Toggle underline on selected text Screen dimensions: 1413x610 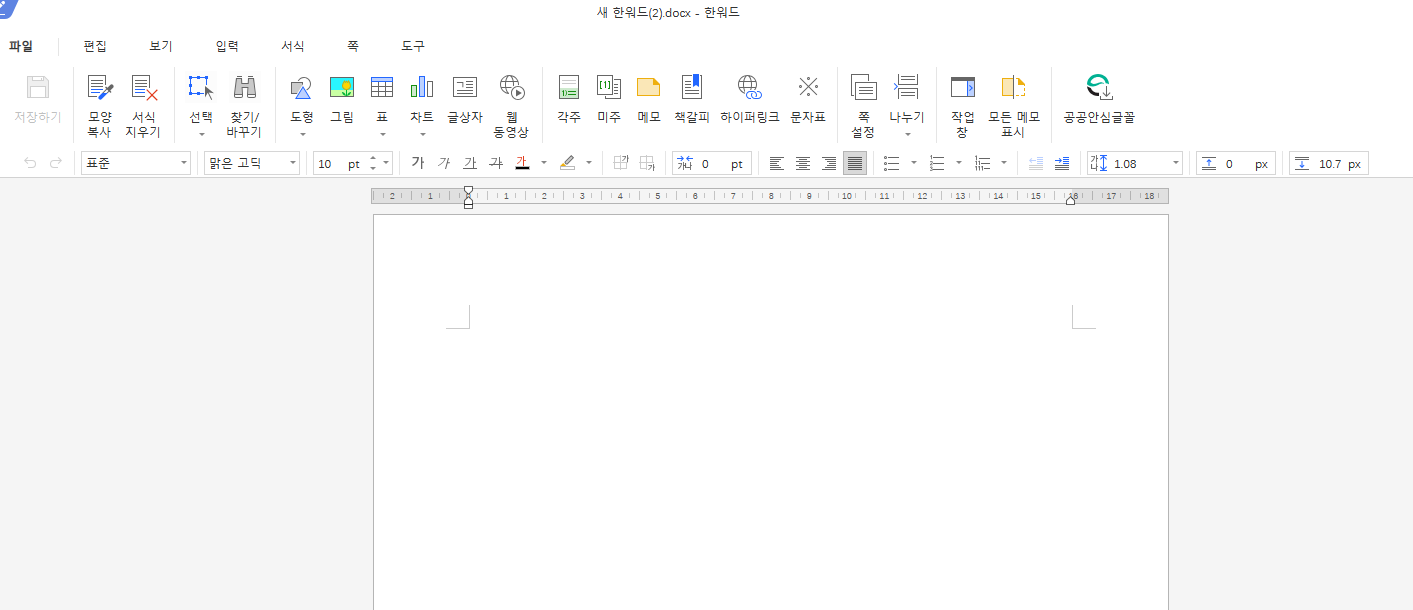click(469, 162)
